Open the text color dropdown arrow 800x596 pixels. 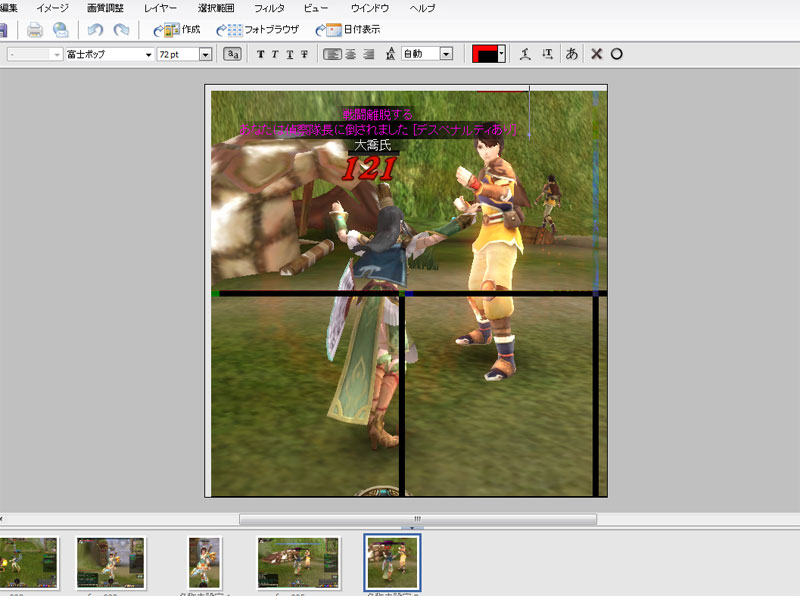tap(502, 54)
